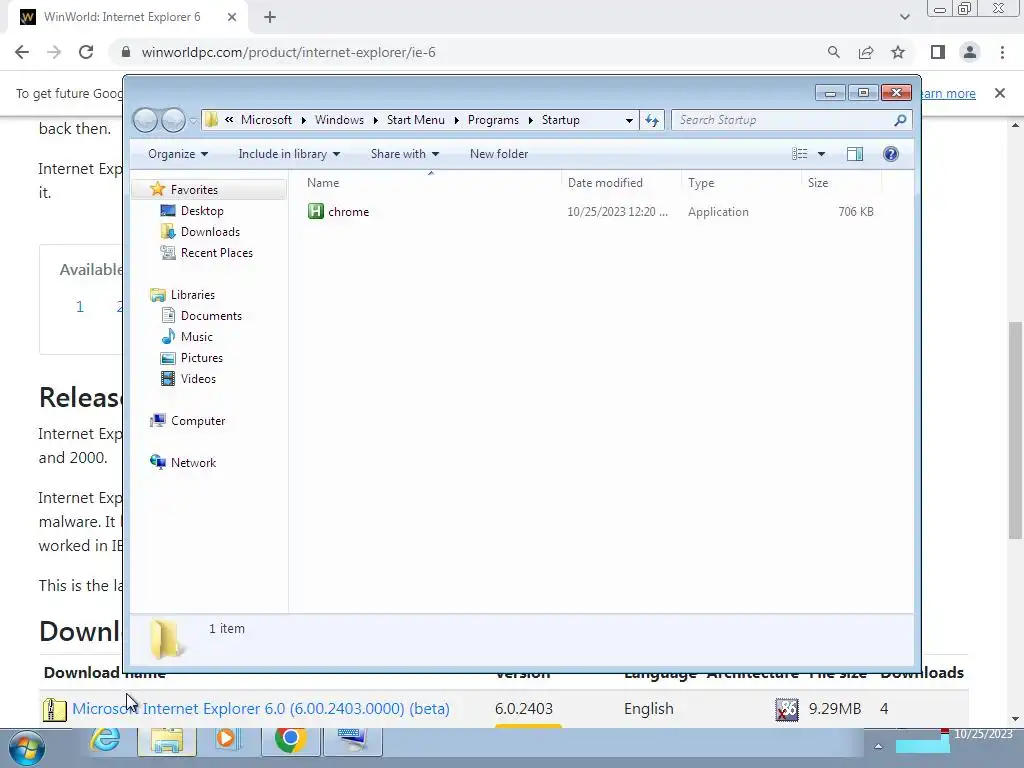Bookmark this page with the star
The width and height of the screenshot is (1024, 768).
(898, 52)
